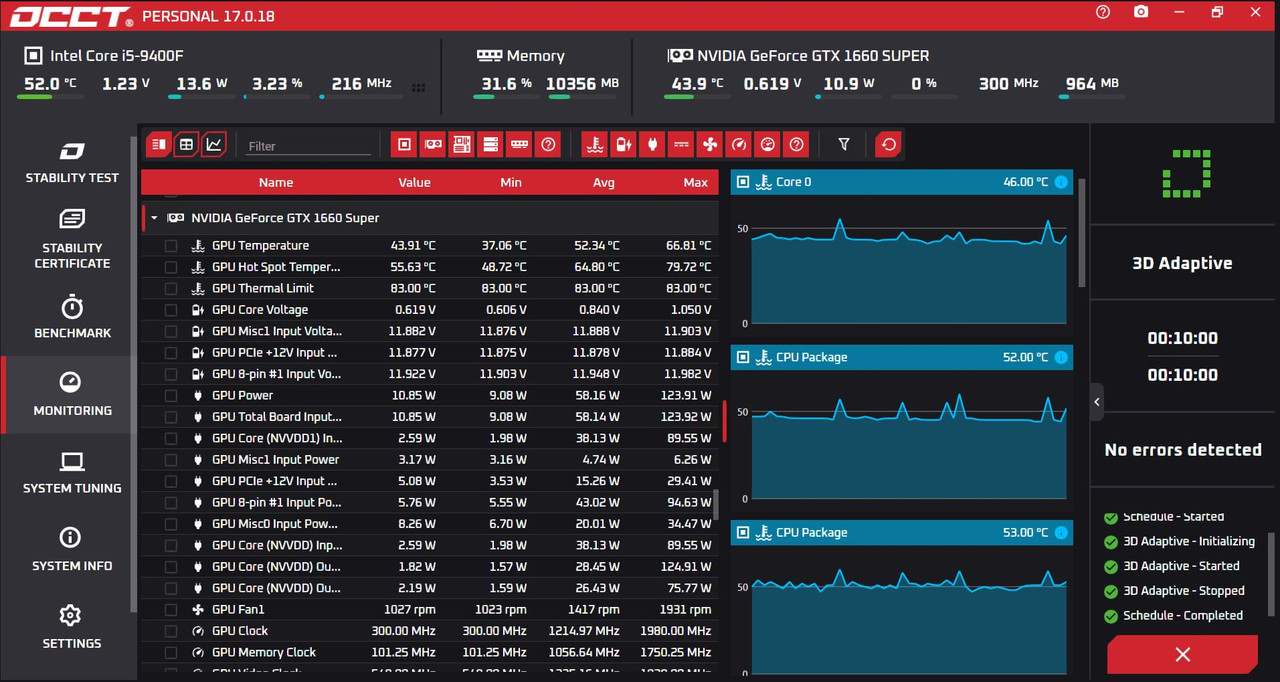Switch to the table-only view mode
Screen dimensions: 1280x682
pyautogui.click(x=186, y=145)
